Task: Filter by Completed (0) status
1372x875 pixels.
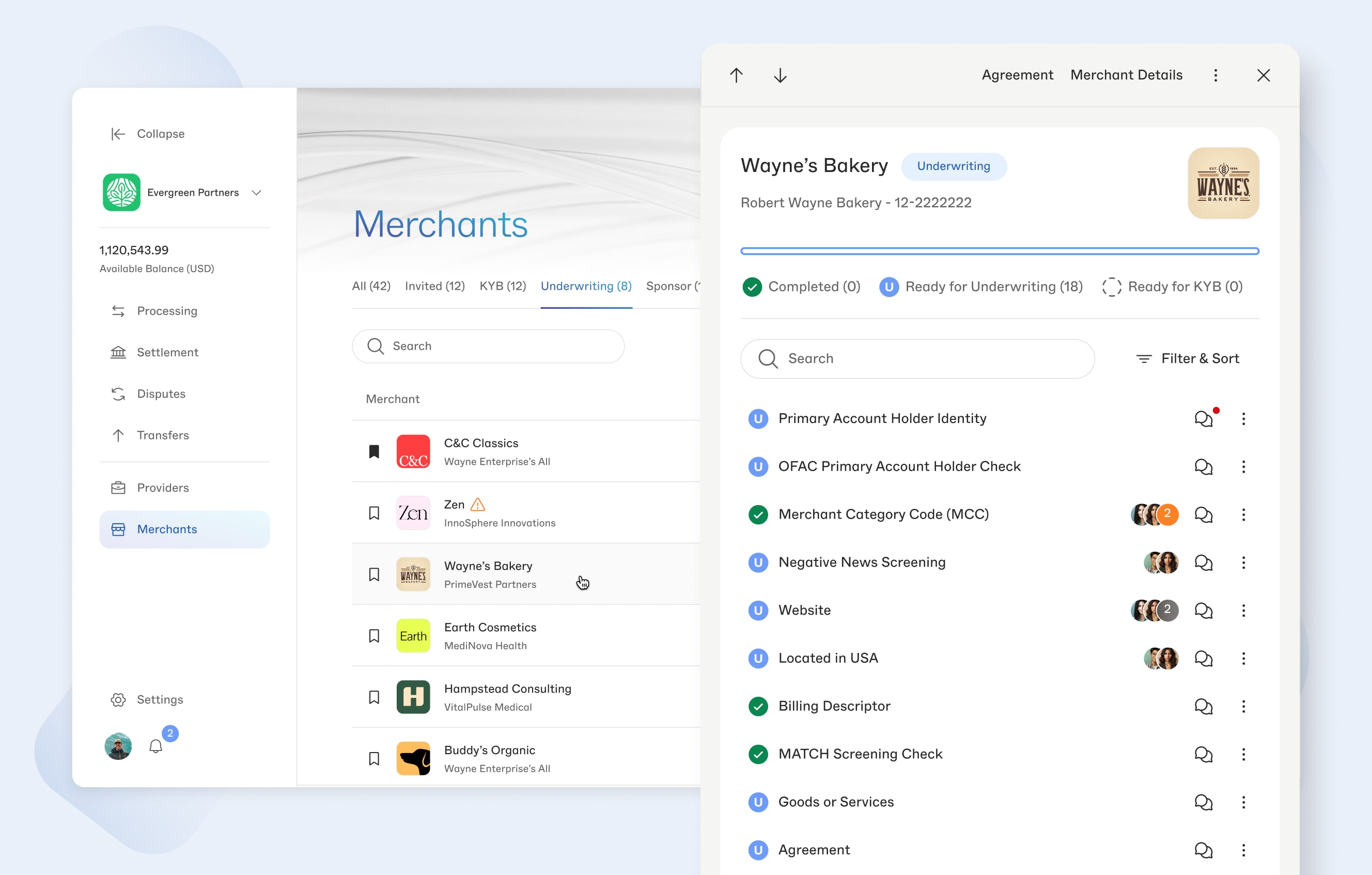Action: click(801, 287)
